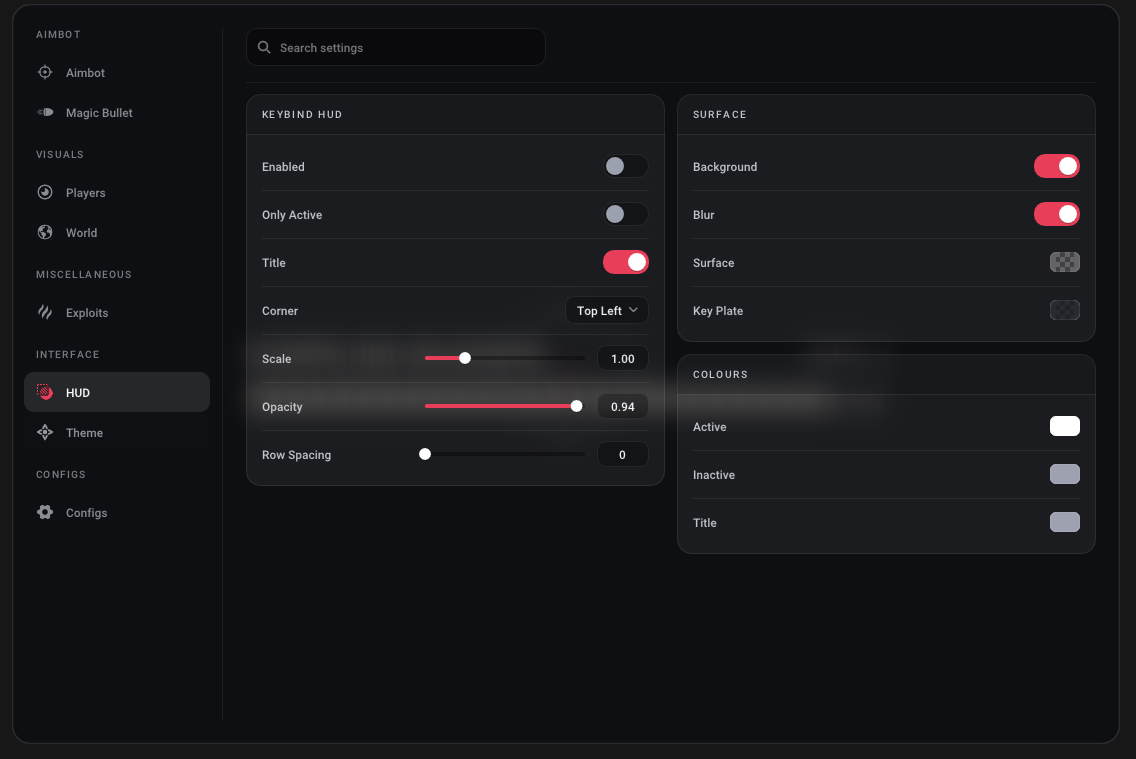
Task: Open the Key Plate colour swatch
Action: pyautogui.click(x=1064, y=310)
